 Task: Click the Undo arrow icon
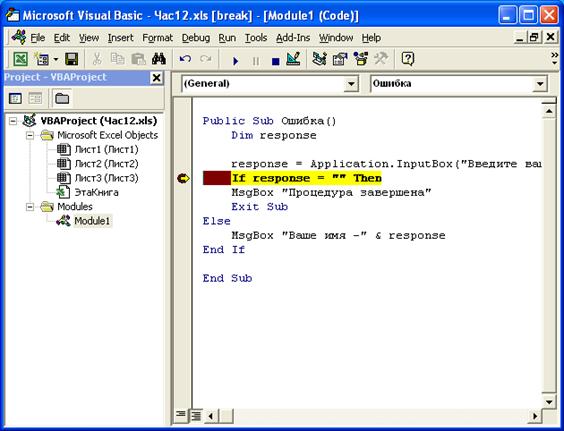tap(185, 59)
